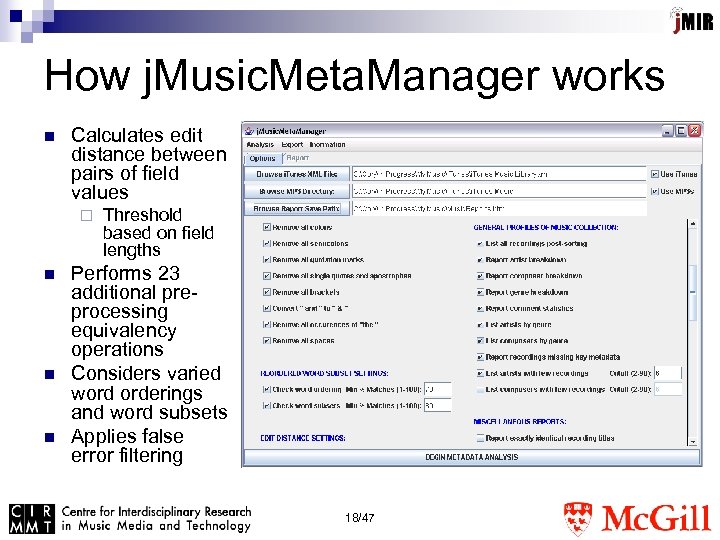
Task: Minimize the jMusicMetaManager window
Action: [668, 131]
